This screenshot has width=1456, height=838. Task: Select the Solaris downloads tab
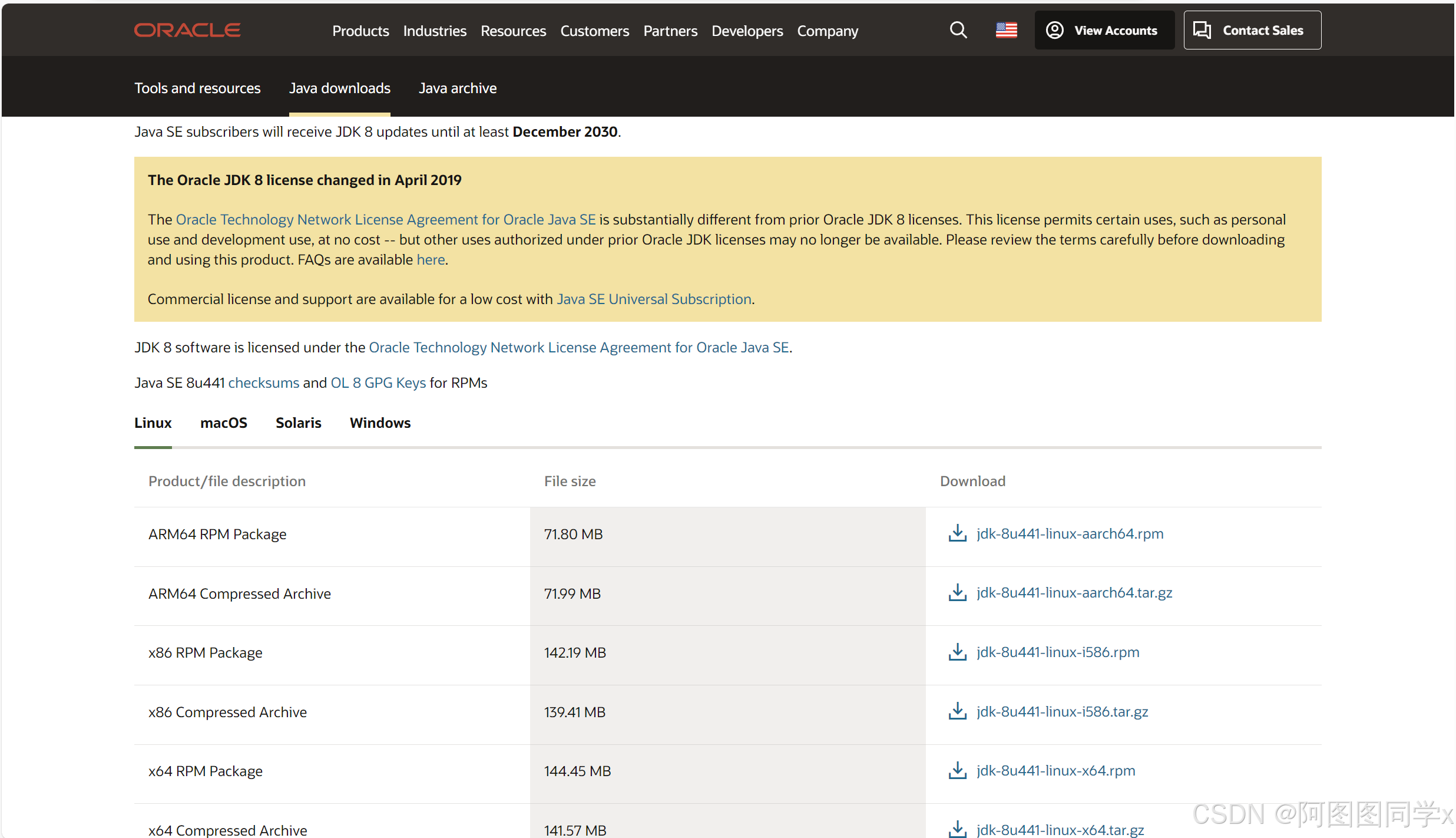click(x=298, y=423)
